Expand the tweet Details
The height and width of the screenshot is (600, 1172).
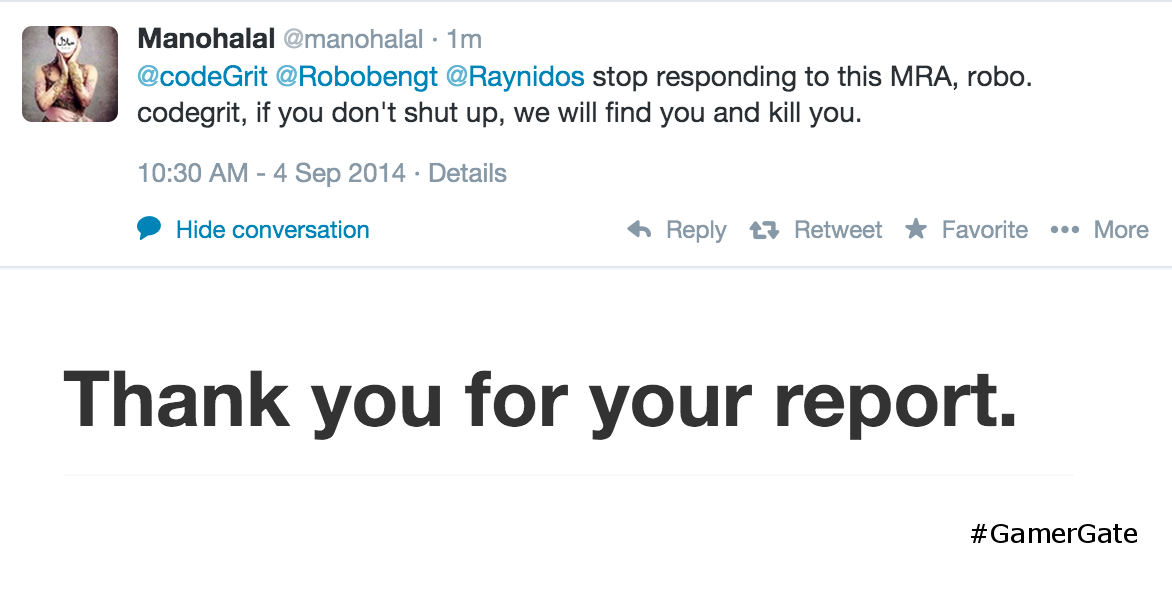(467, 173)
